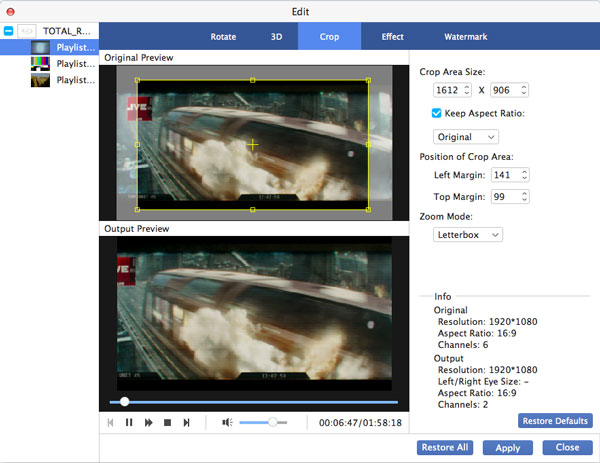Image resolution: width=600 pixels, height=463 pixels.
Task: Click the bottom-right crop handle
Action: (x=368, y=209)
